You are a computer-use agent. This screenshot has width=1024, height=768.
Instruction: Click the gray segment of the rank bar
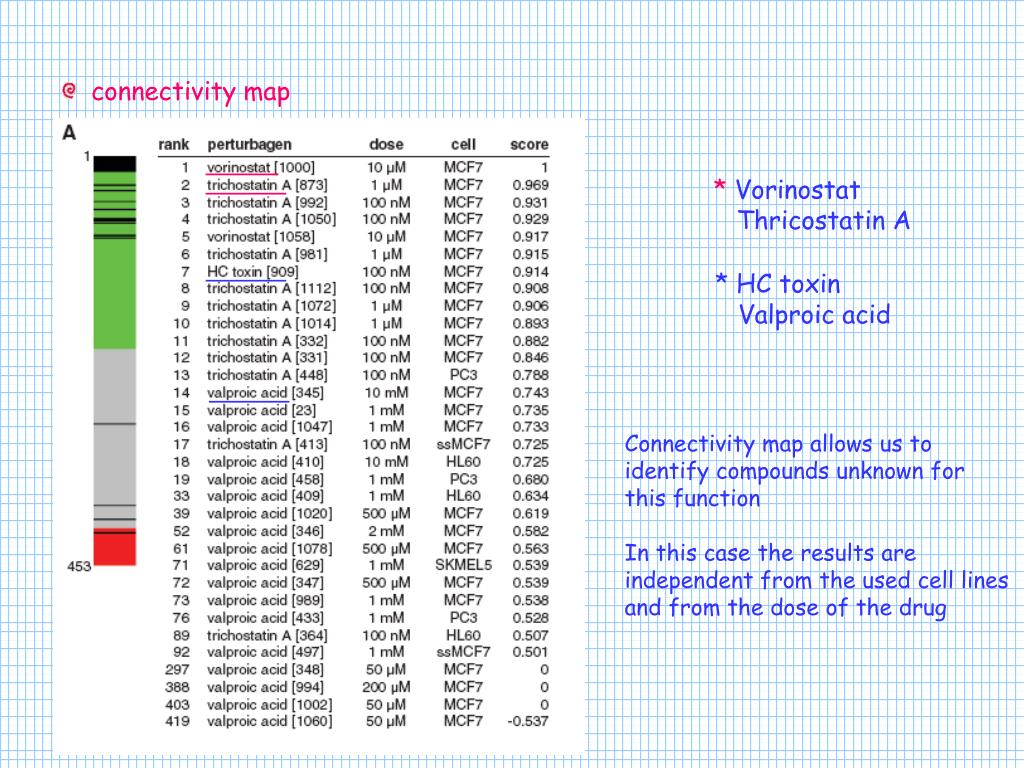pos(115,438)
